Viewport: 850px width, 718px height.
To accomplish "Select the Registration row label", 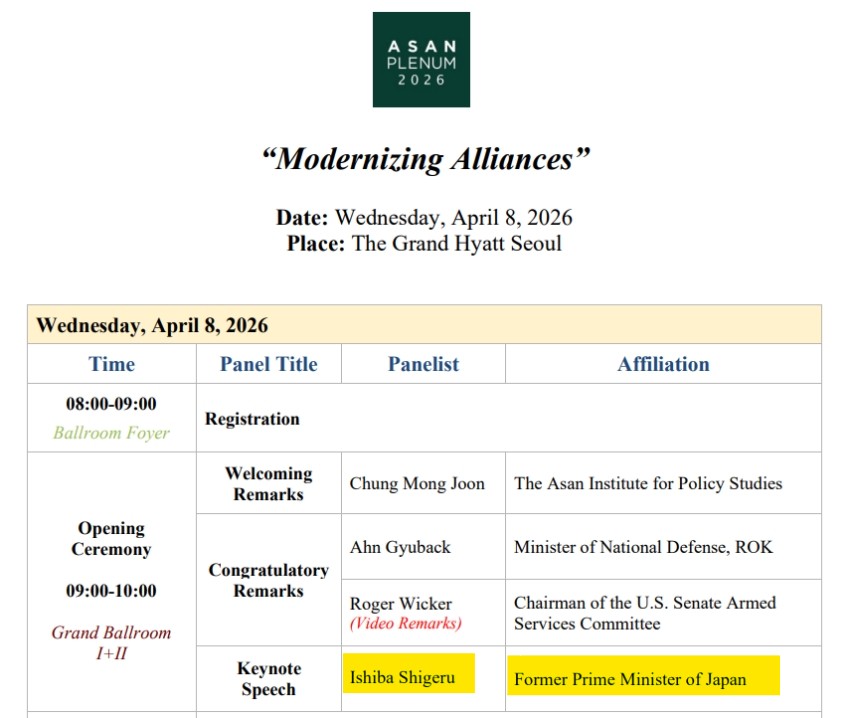I will pyautogui.click(x=252, y=419).
